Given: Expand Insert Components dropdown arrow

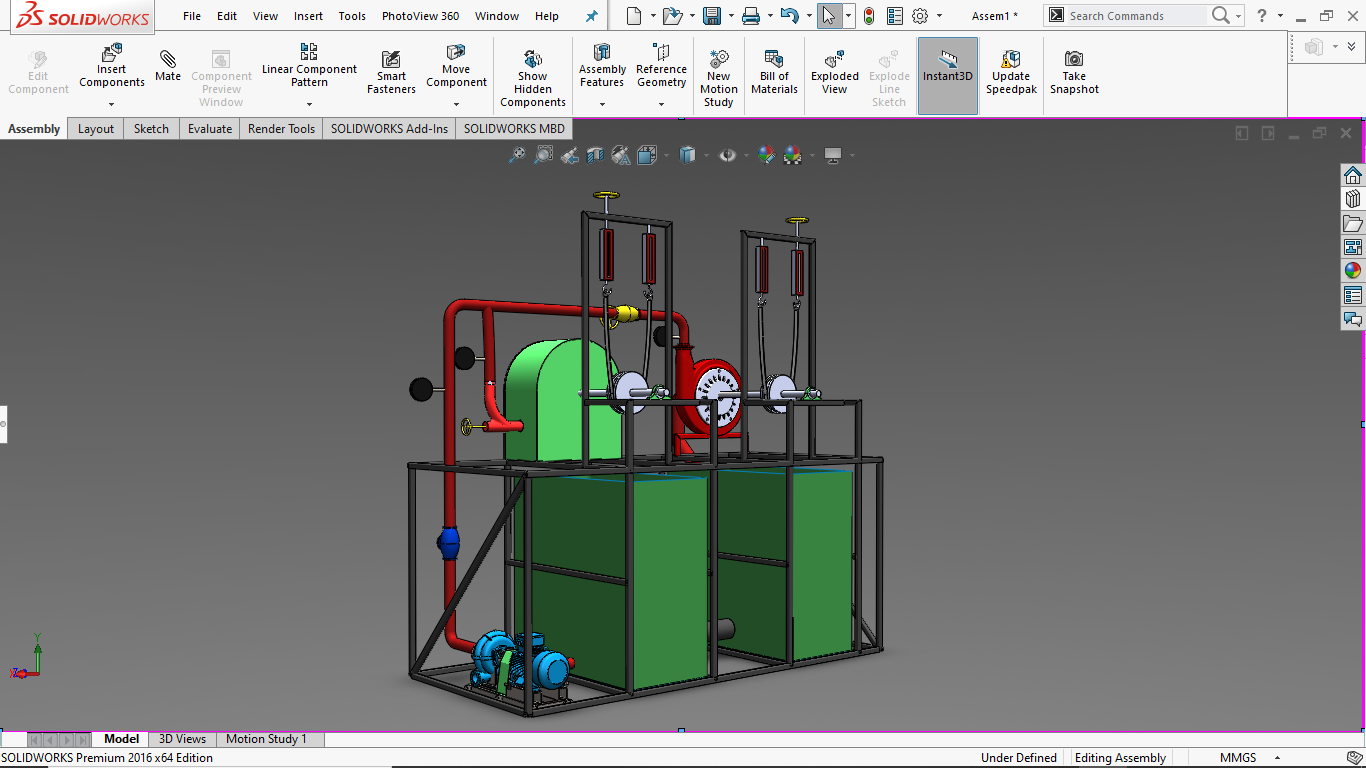Looking at the screenshot, I should tap(112, 104).
